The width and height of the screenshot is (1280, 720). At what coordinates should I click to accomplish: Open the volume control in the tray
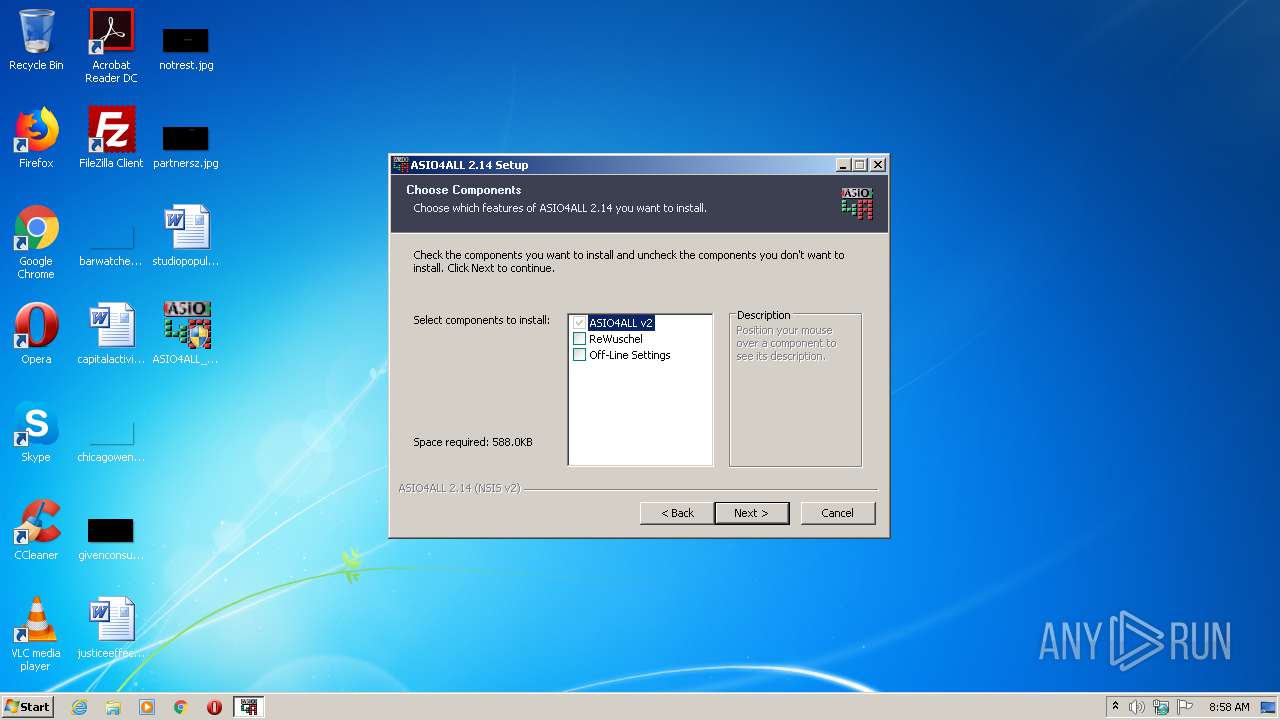pyautogui.click(x=1137, y=707)
